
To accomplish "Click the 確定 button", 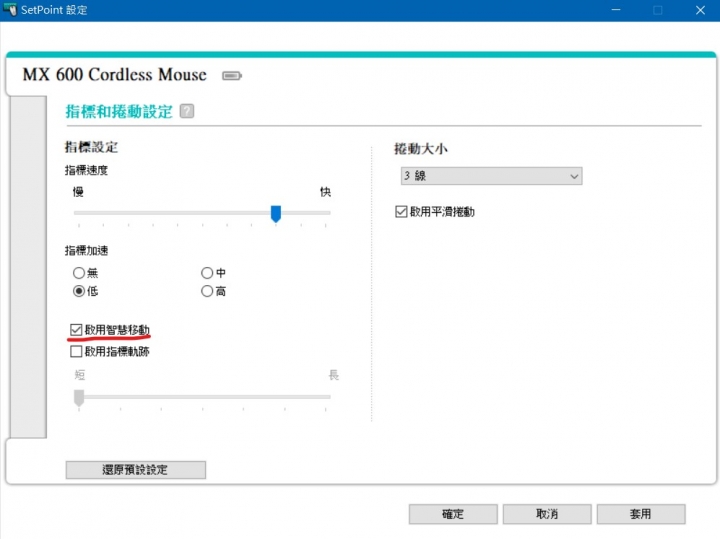I will pyautogui.click(x=453, y=514).
